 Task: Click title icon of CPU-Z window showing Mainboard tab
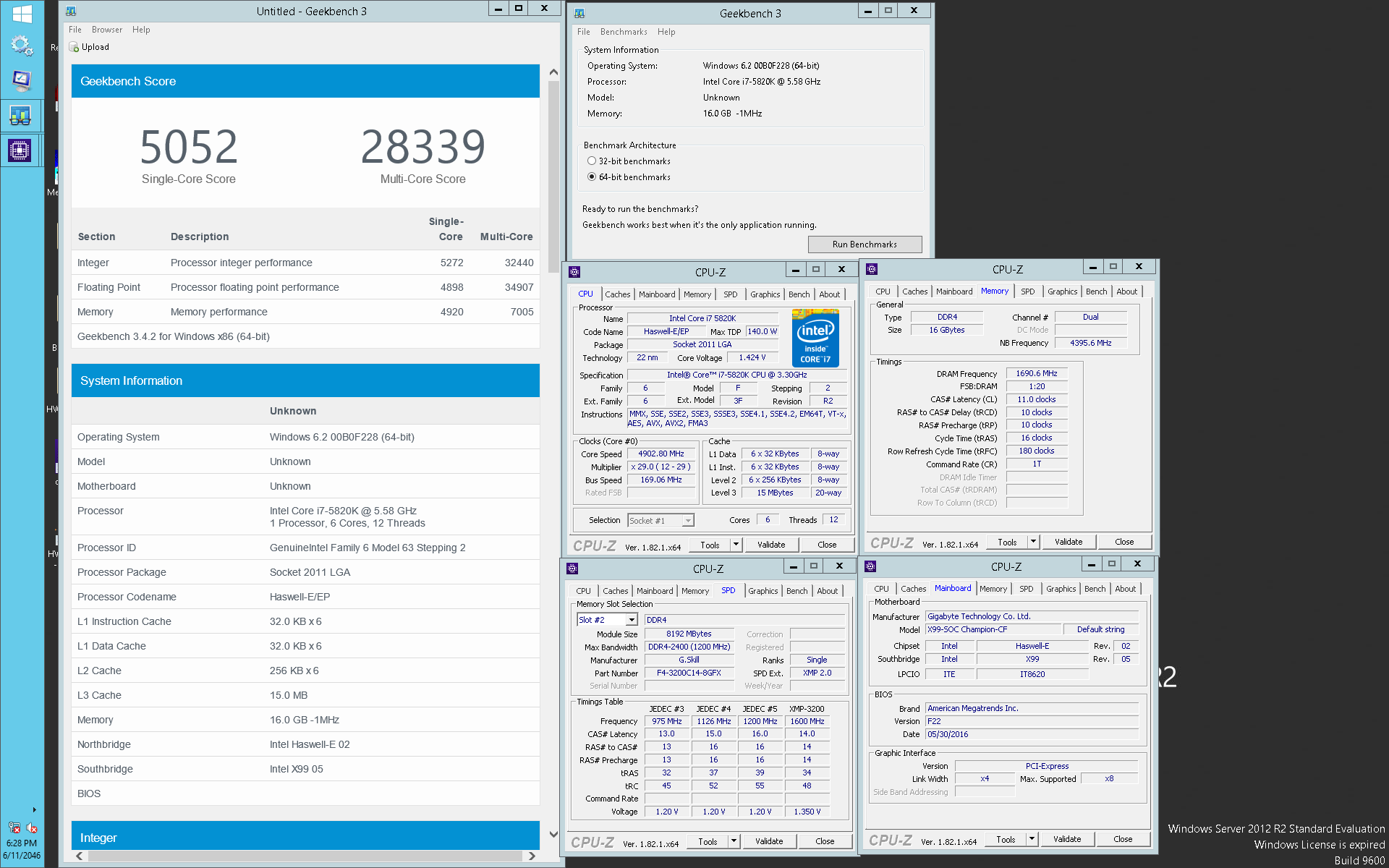pyautogui.click(x=870, y=566)
